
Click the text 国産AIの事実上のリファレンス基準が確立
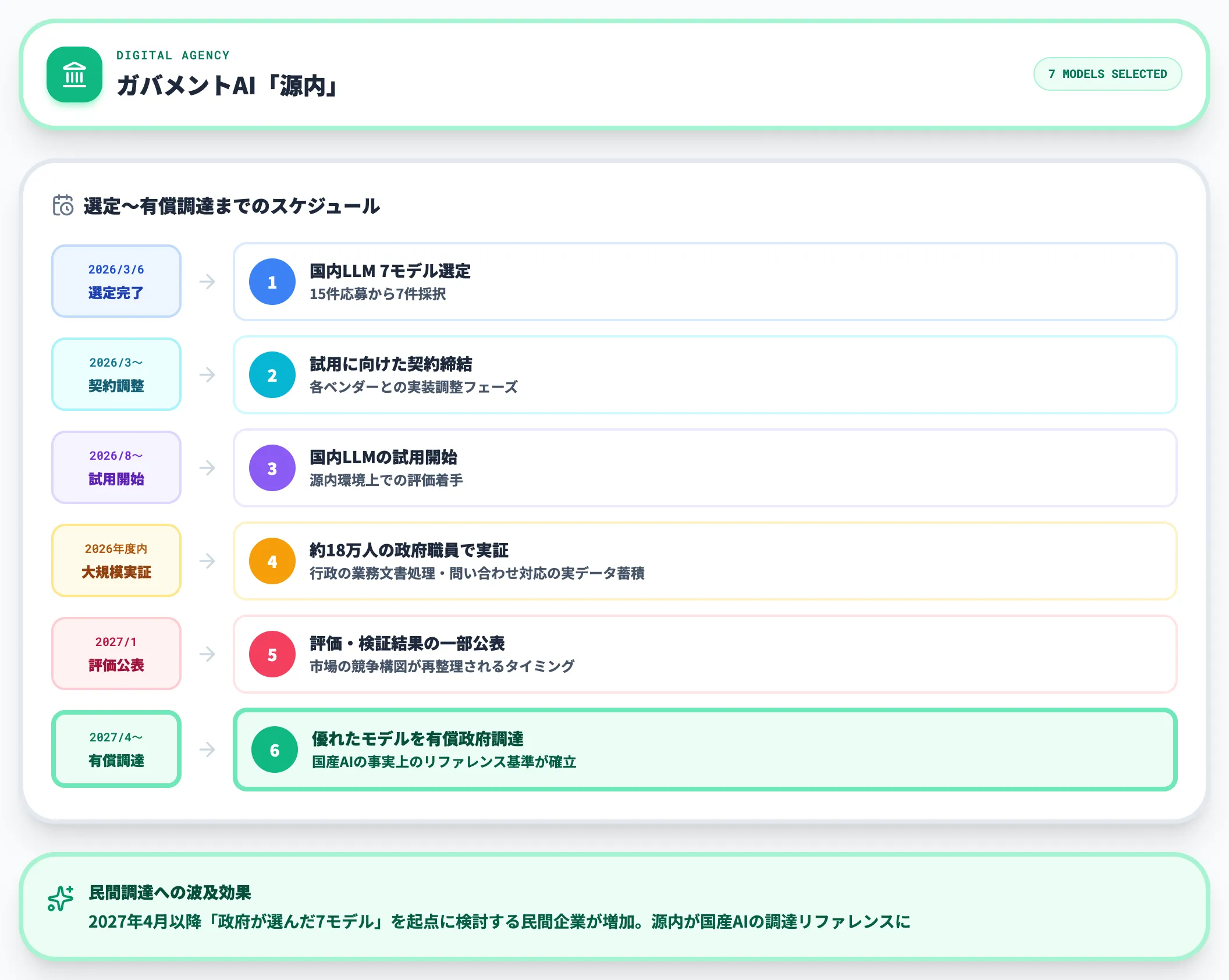[444, 762]
